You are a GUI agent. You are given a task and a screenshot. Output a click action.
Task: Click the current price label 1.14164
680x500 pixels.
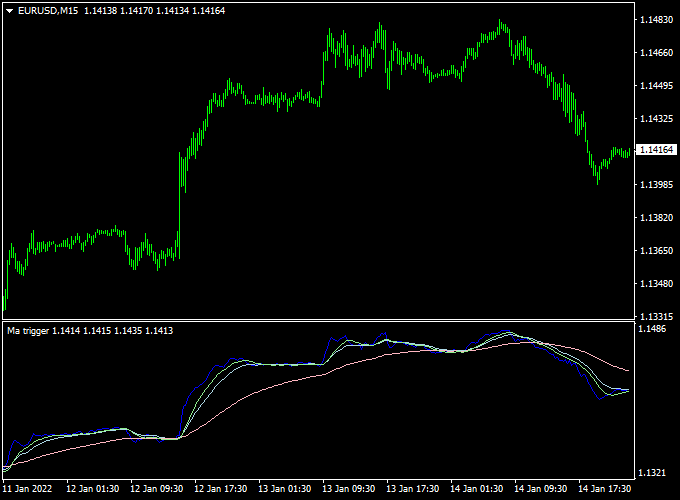[657, 150]
